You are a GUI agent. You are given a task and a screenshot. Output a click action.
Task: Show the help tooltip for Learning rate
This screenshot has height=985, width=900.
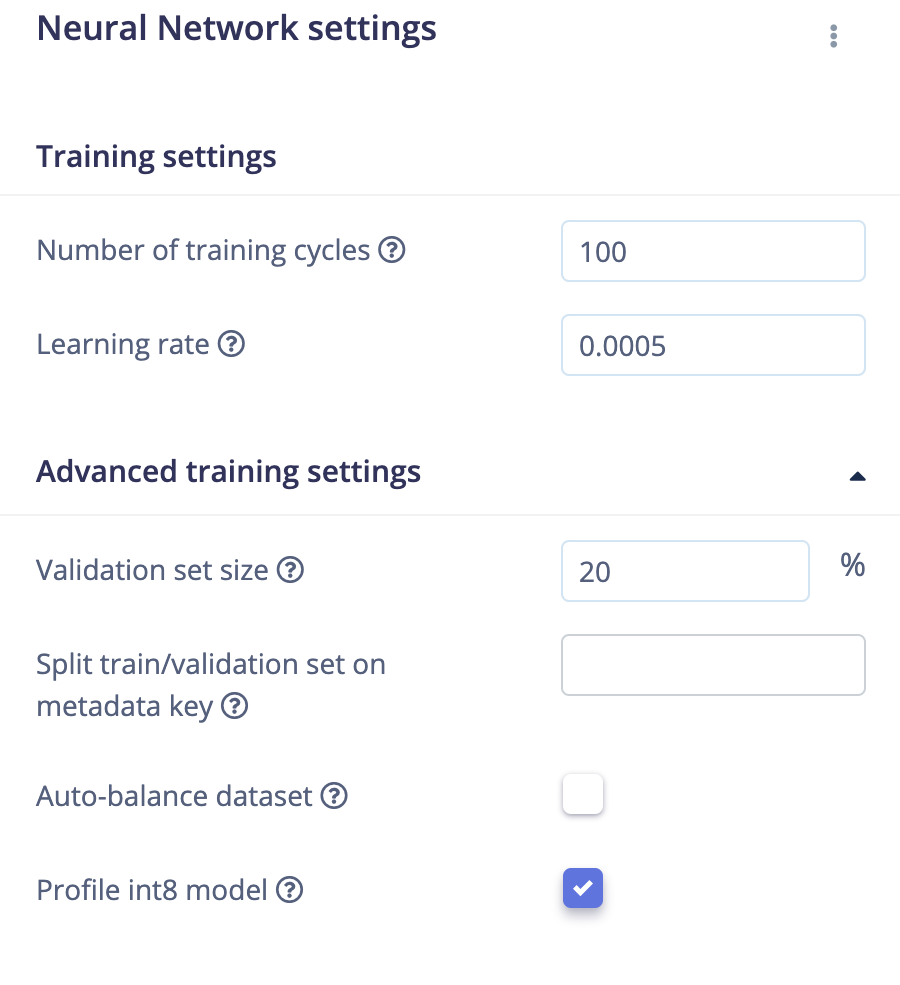231,344
